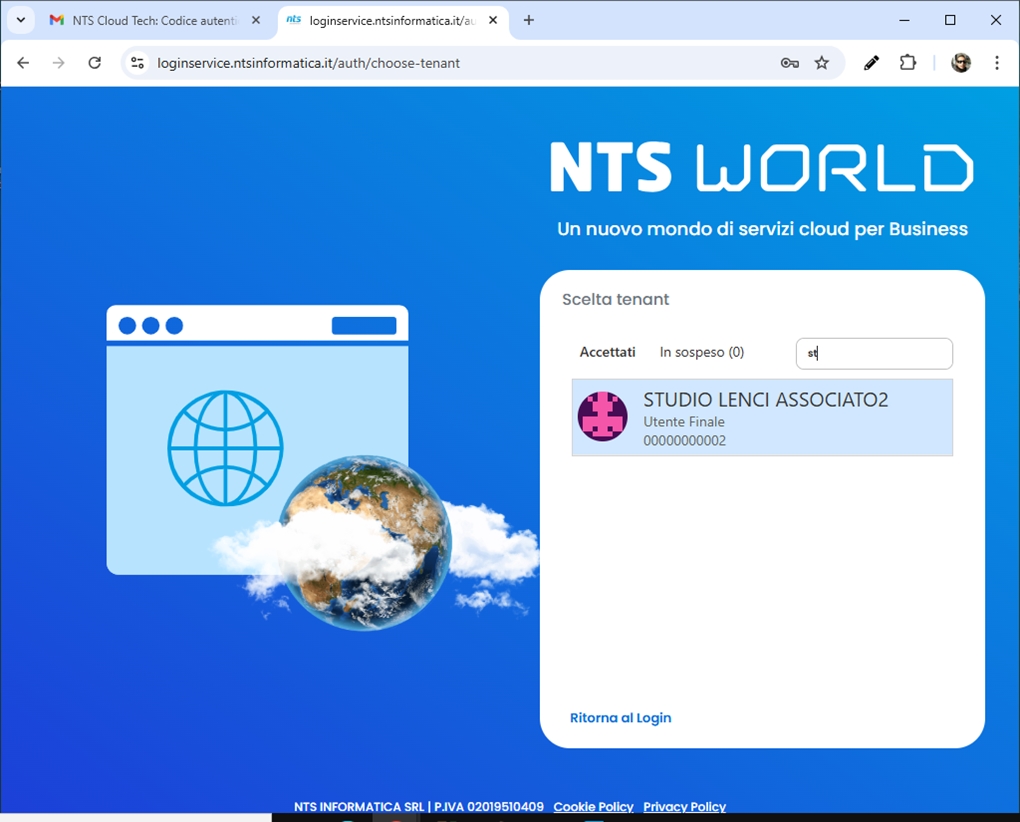Close the loginservice tab
The image size is (1020, 822).
[493, 20]
